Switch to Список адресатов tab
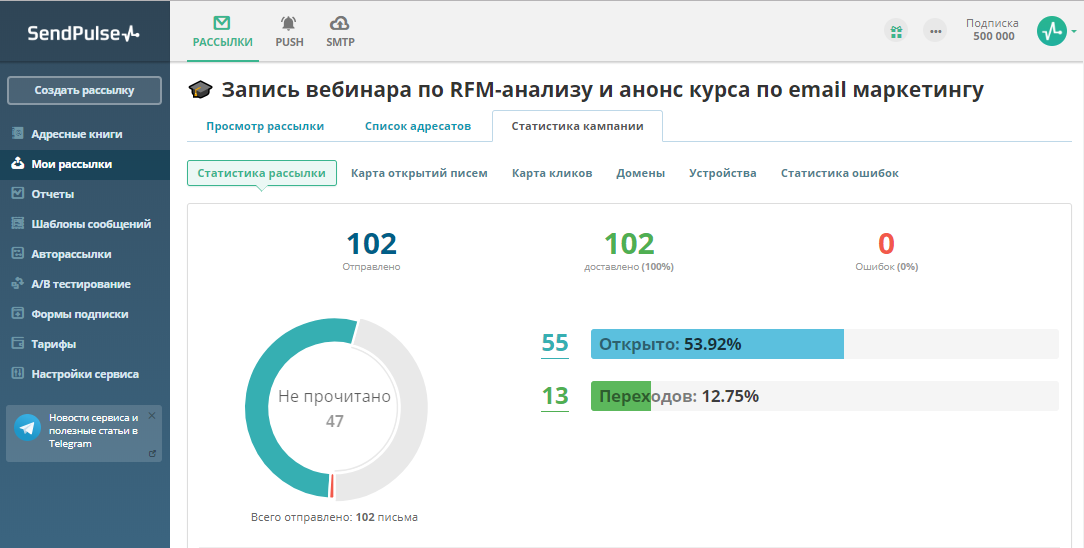 417,126
